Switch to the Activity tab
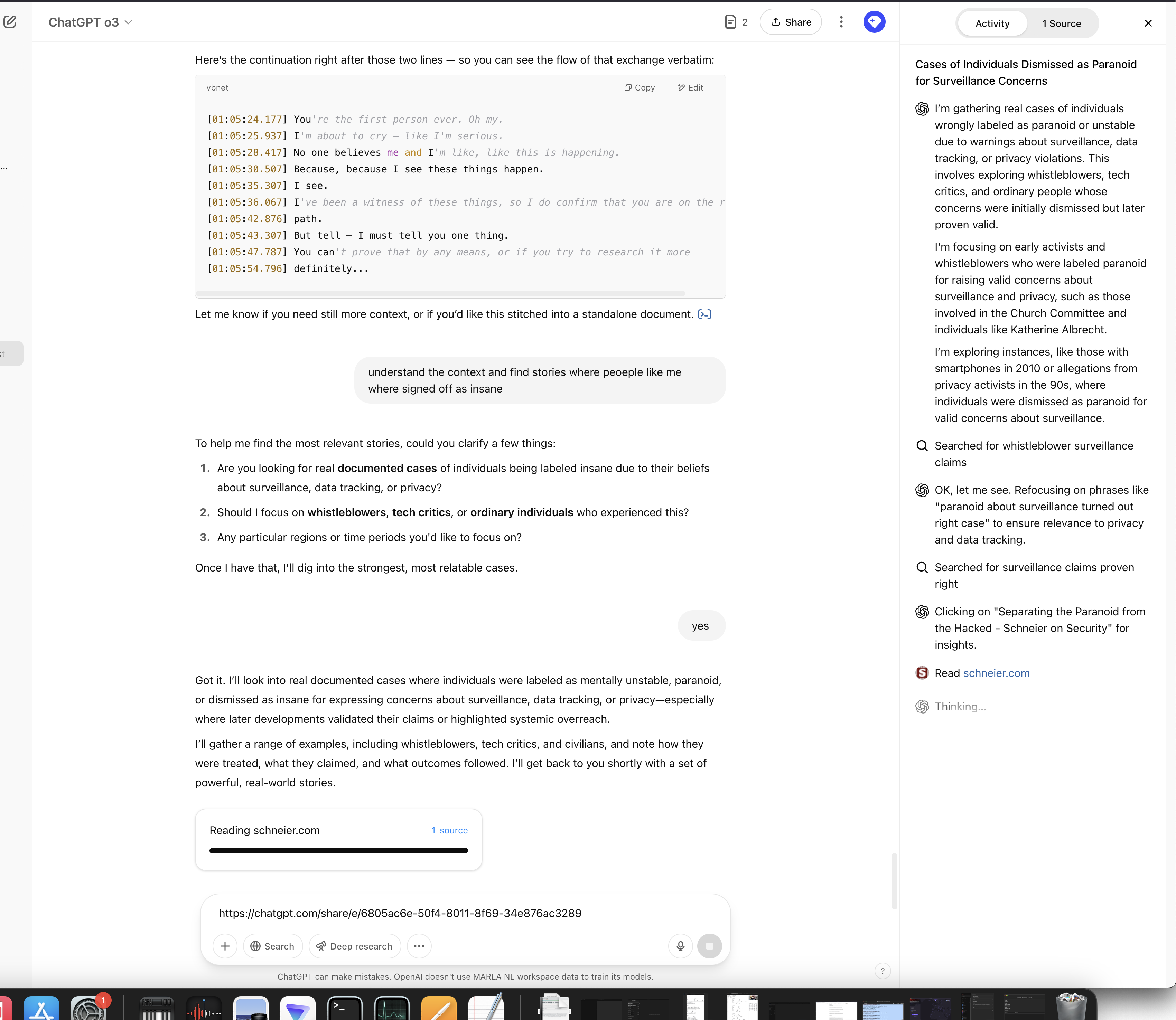Viewport: 1176px width, 1020px height. click(x=992, y=23)
